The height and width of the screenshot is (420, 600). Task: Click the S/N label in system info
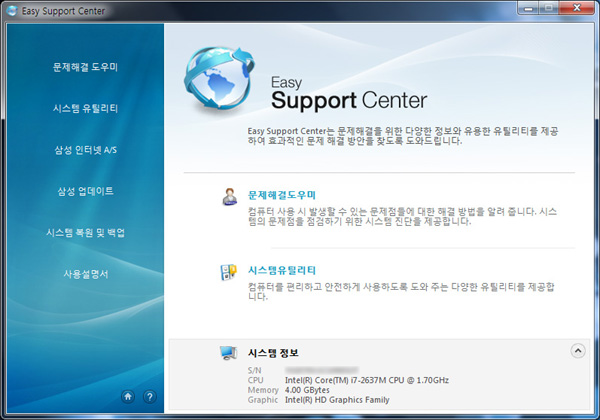click(254, 370)
